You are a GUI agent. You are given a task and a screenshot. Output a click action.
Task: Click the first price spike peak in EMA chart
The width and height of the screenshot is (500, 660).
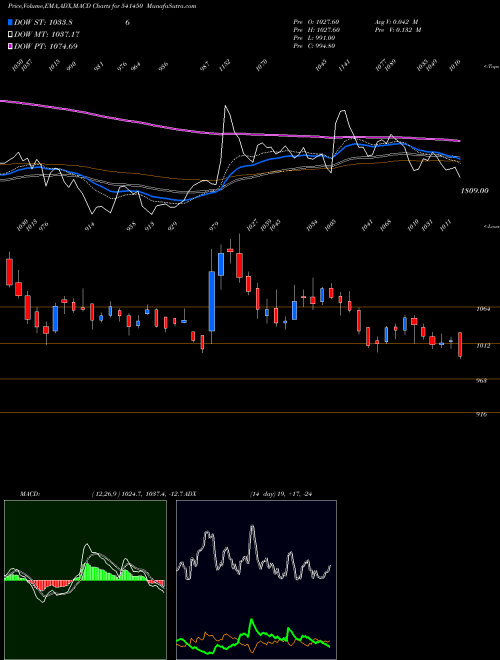point(226,106)
